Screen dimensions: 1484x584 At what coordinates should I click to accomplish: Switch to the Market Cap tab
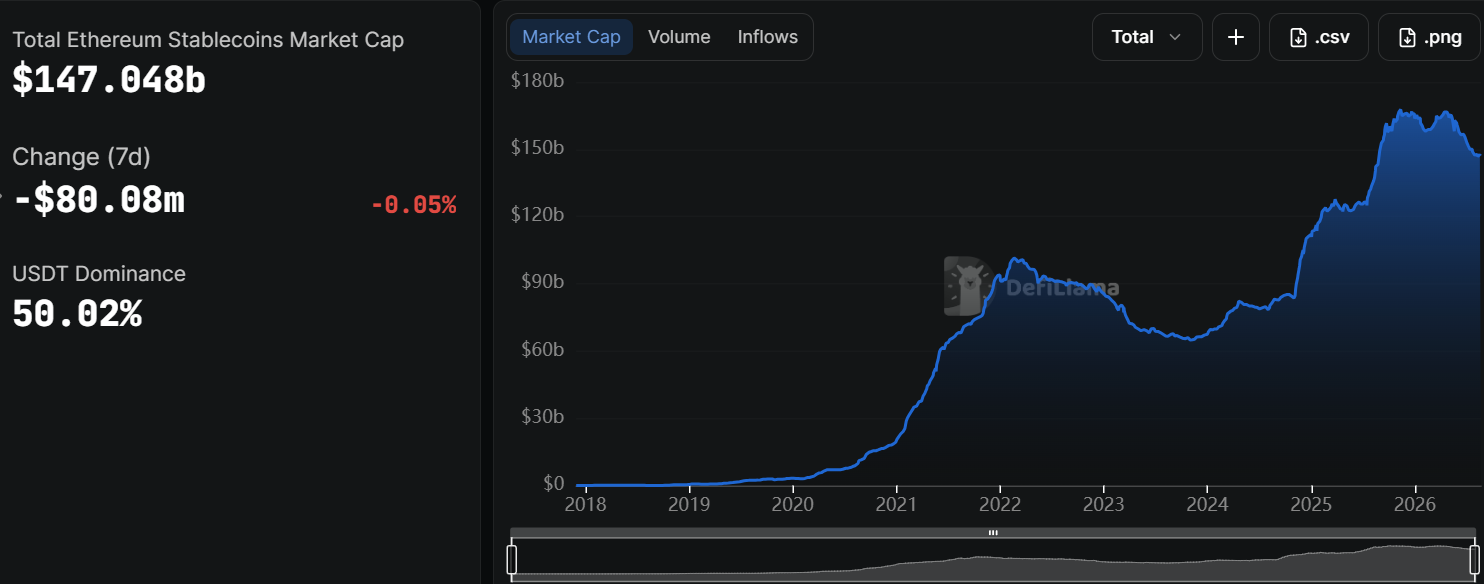[x=571, y=37]
